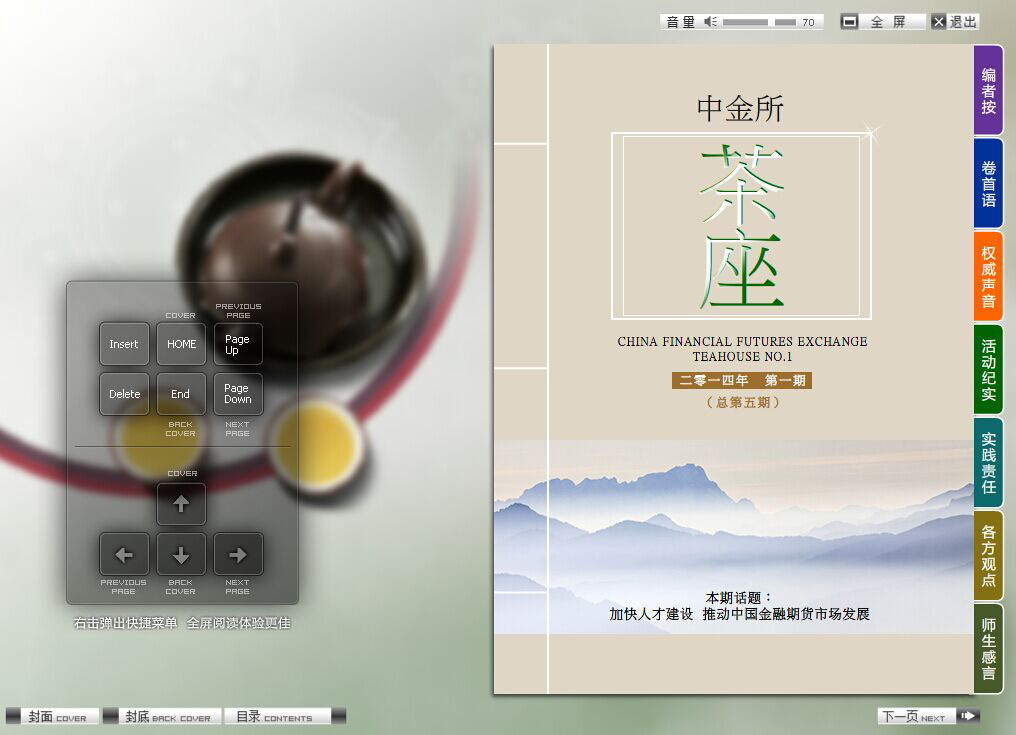
Task: Click the up arrow navigation icon
Action: click(181, 504)
